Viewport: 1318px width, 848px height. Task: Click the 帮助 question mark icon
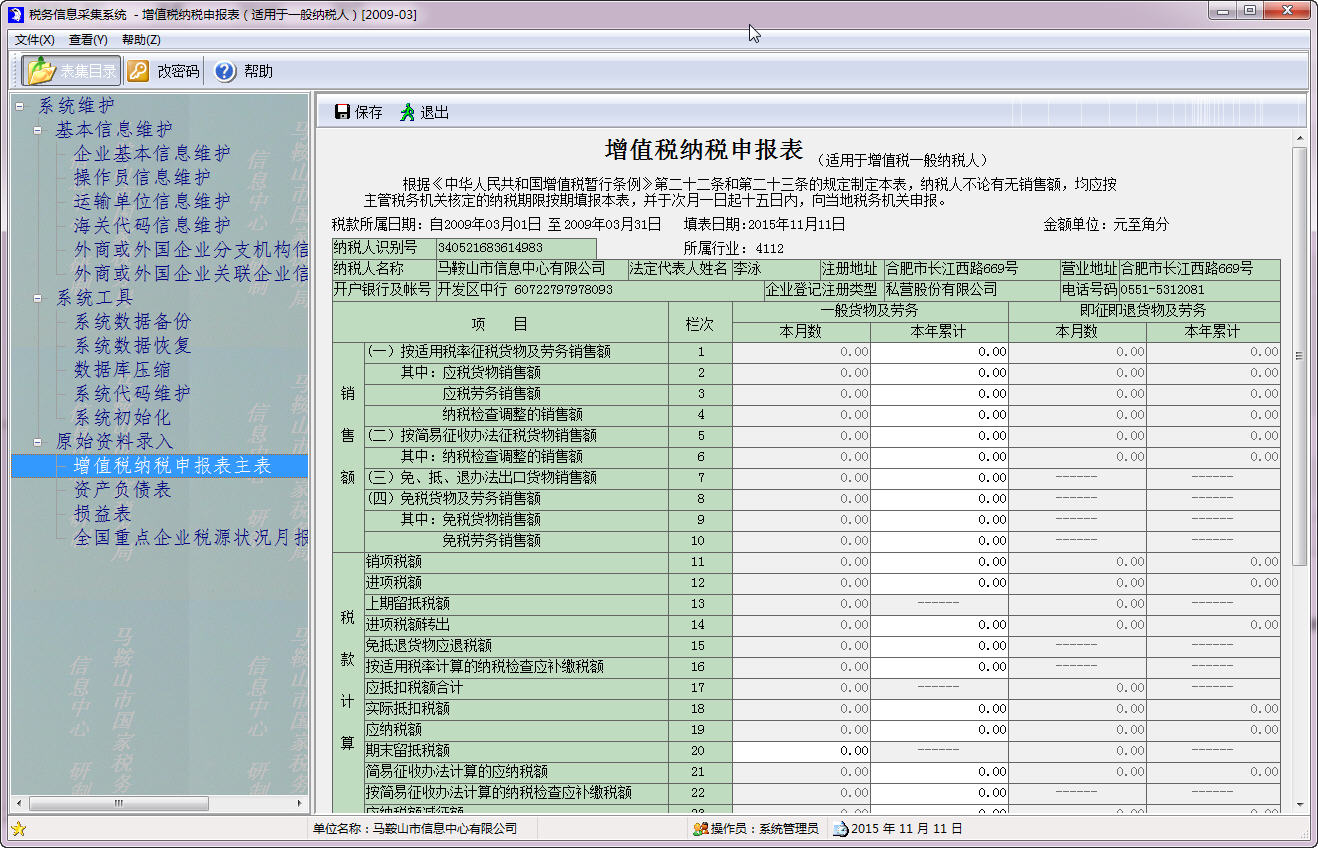pyautogui.click(x=225, y=71)
